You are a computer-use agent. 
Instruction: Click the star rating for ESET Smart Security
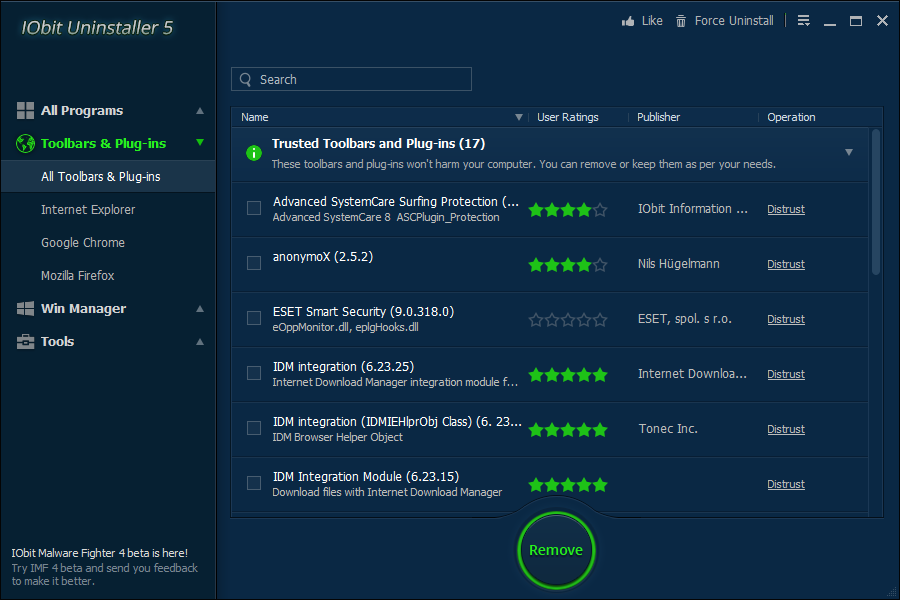click(x=568, y=320)
